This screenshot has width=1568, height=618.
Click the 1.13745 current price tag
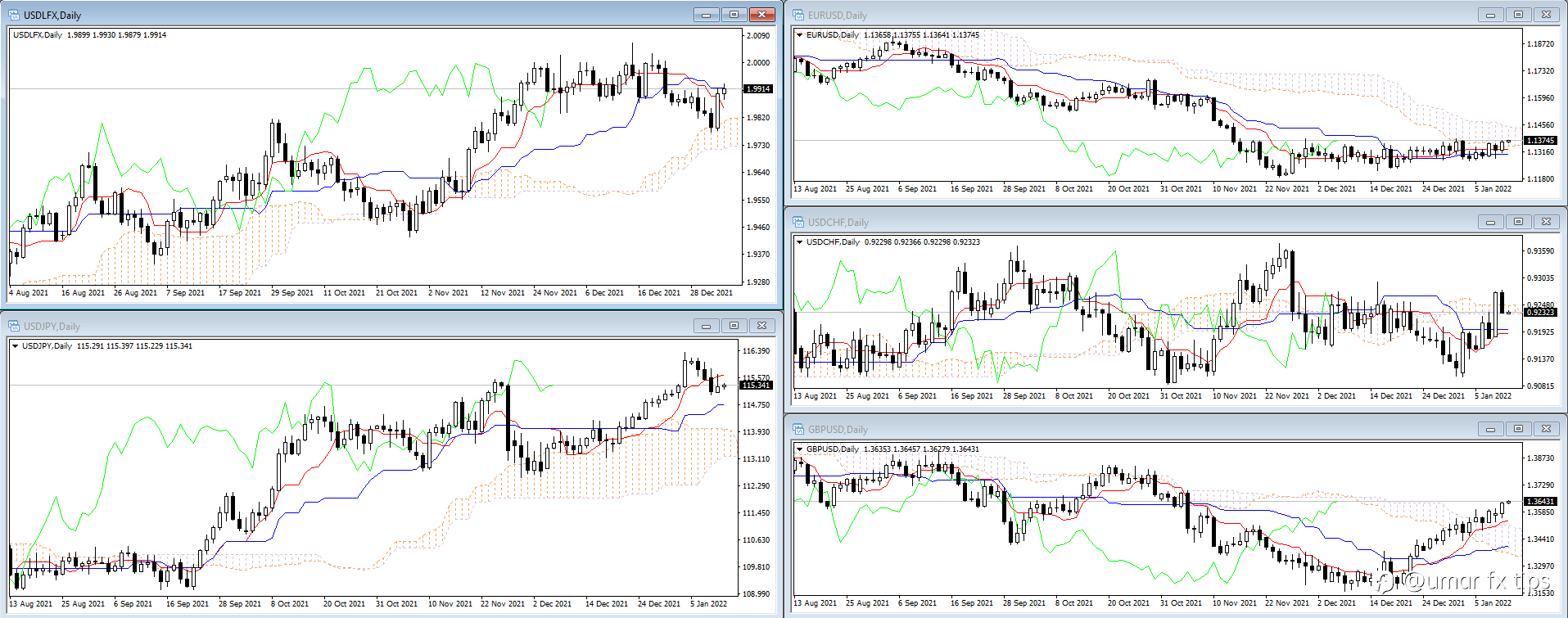[1540, 141]
